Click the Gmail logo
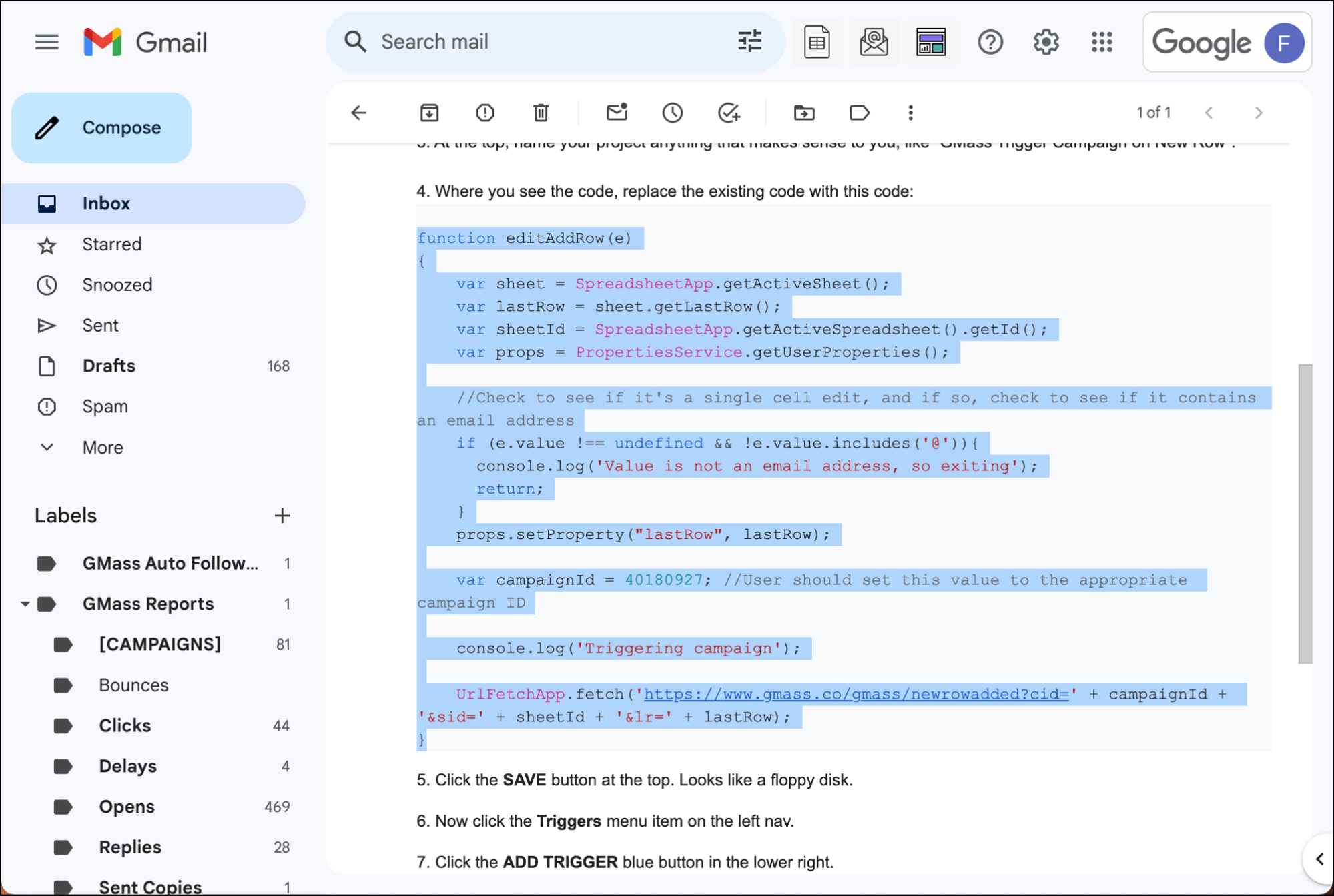This screenshot has height=896, width=1334. 145,43
